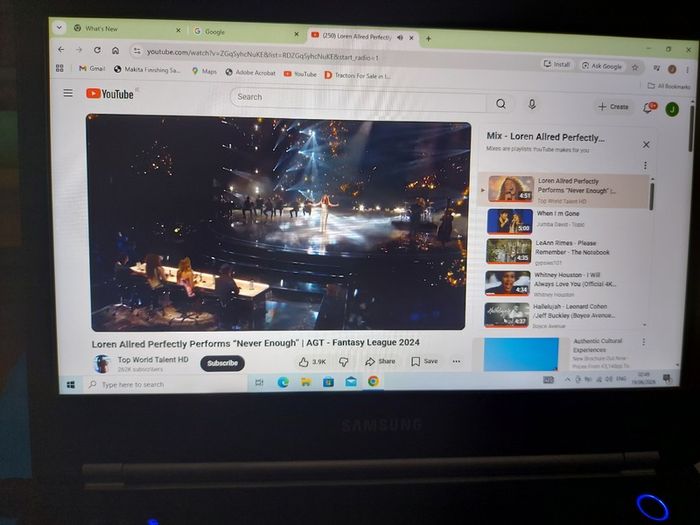Screen dimensions: 700x525
Task: Open the Makita Finishing Sander bookmark
Action: click(x=147, y=70)
